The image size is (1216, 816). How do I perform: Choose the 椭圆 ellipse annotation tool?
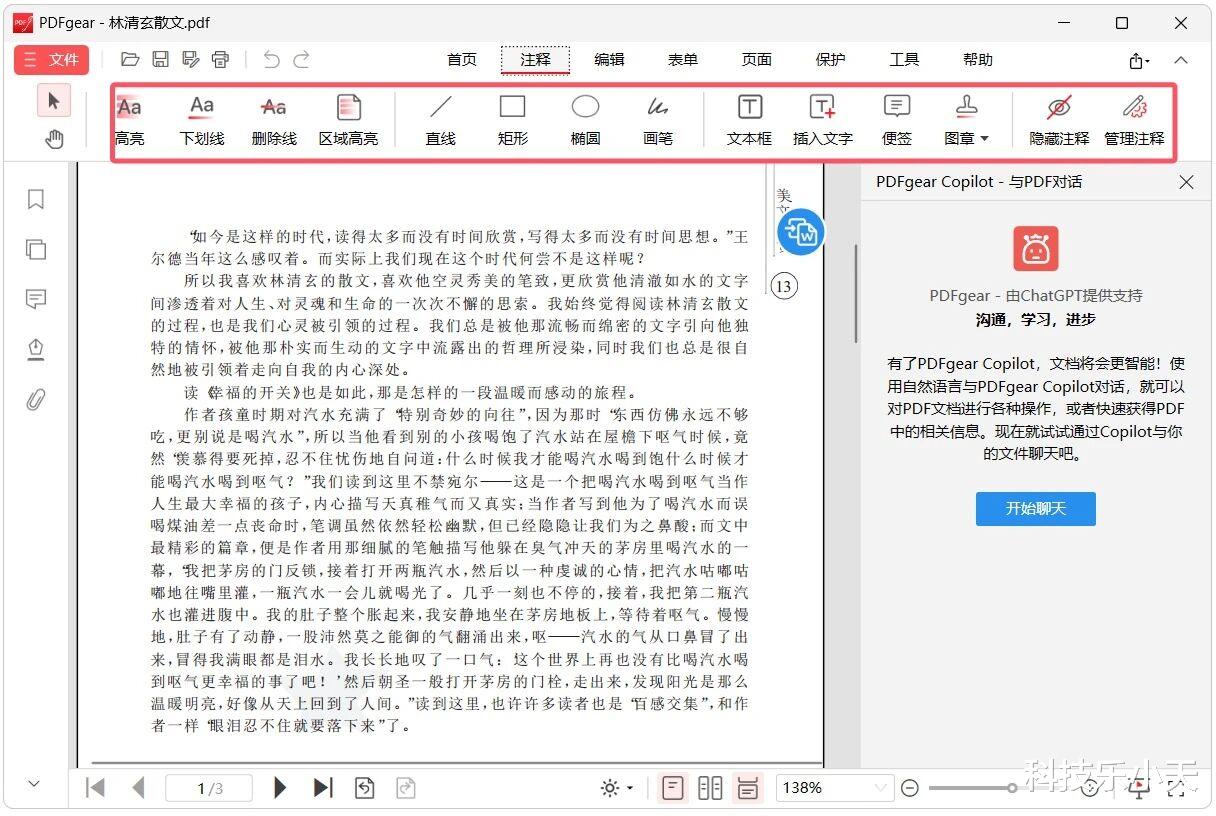point(585,120)
